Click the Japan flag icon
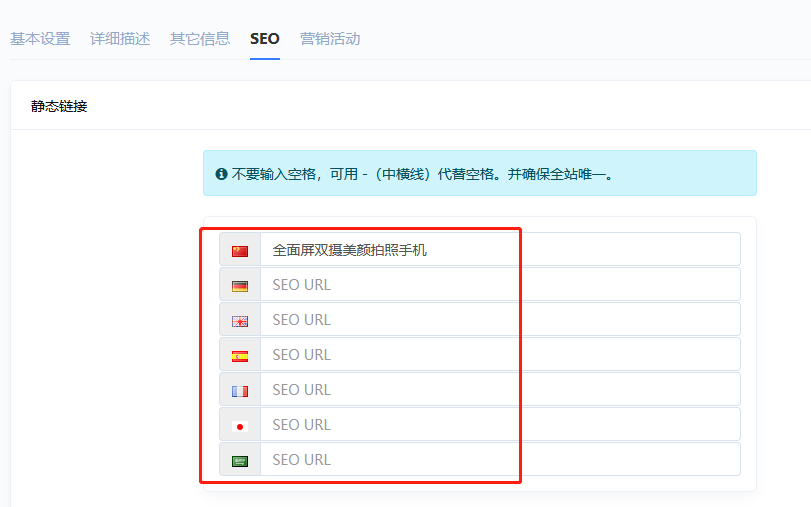Viewport: 811px width, 507px height. coord(240,426)
